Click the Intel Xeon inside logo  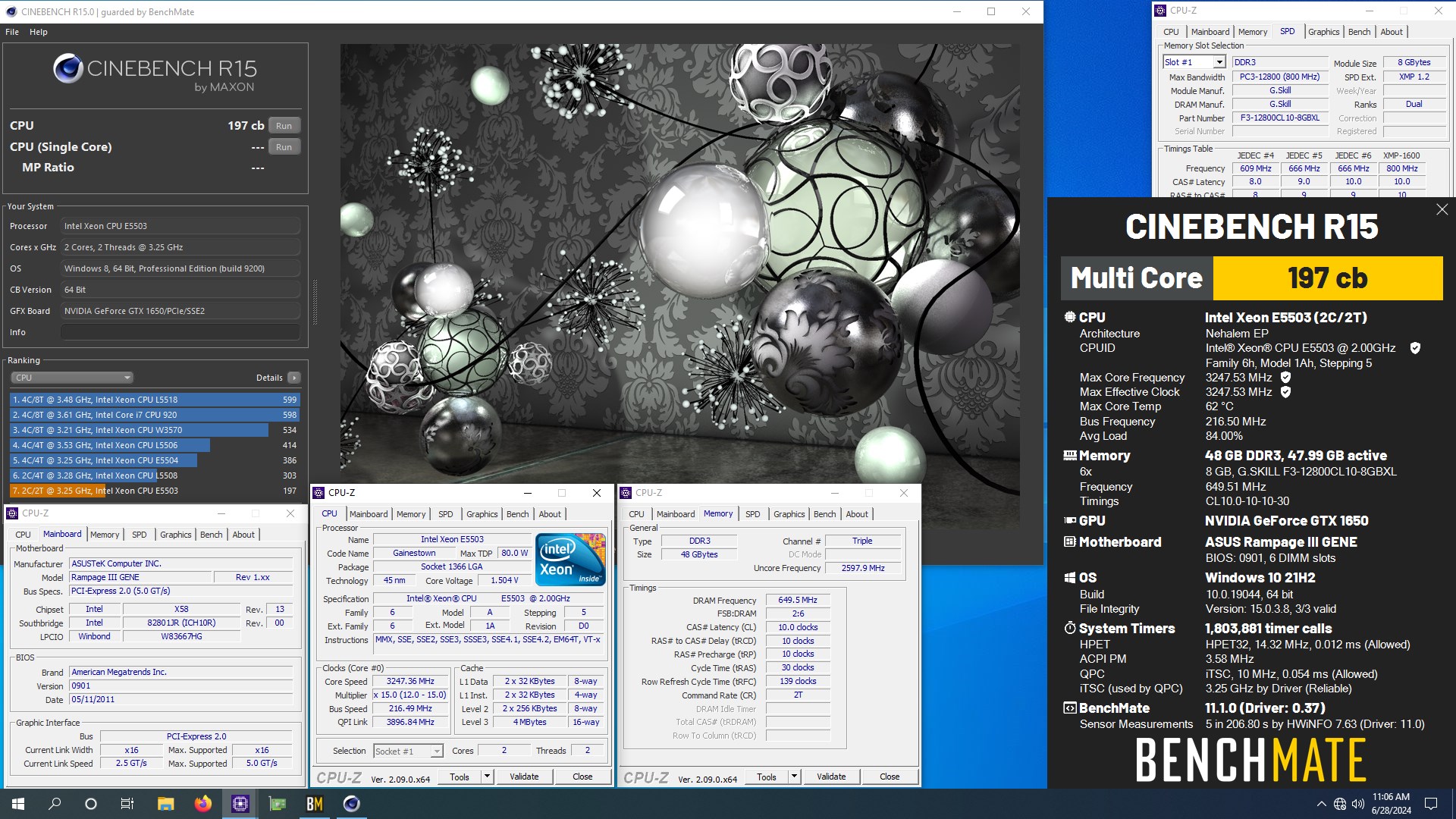(x=570, y=560)
